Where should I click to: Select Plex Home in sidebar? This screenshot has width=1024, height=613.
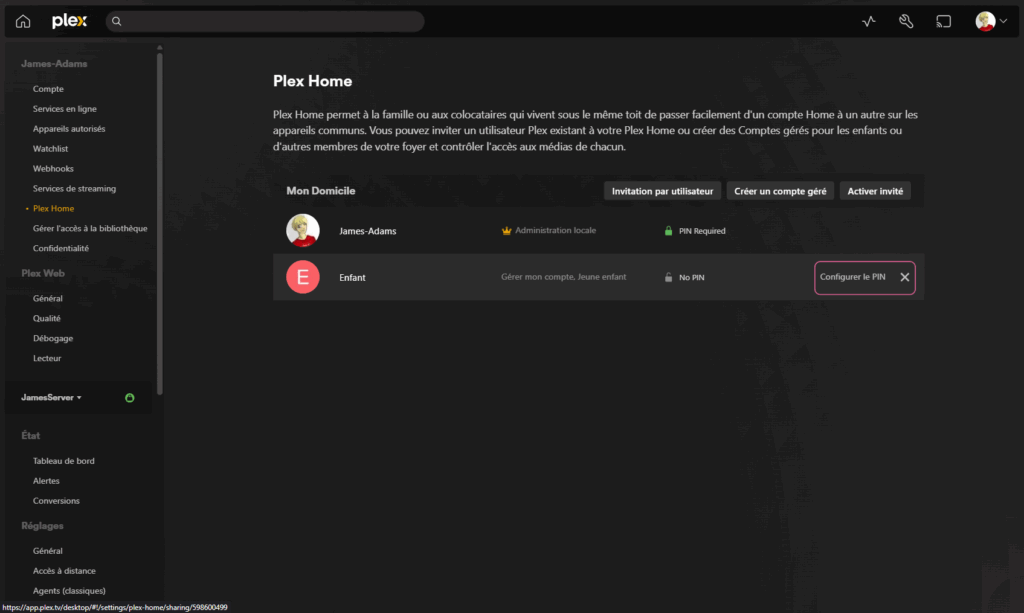click(54, 208)
